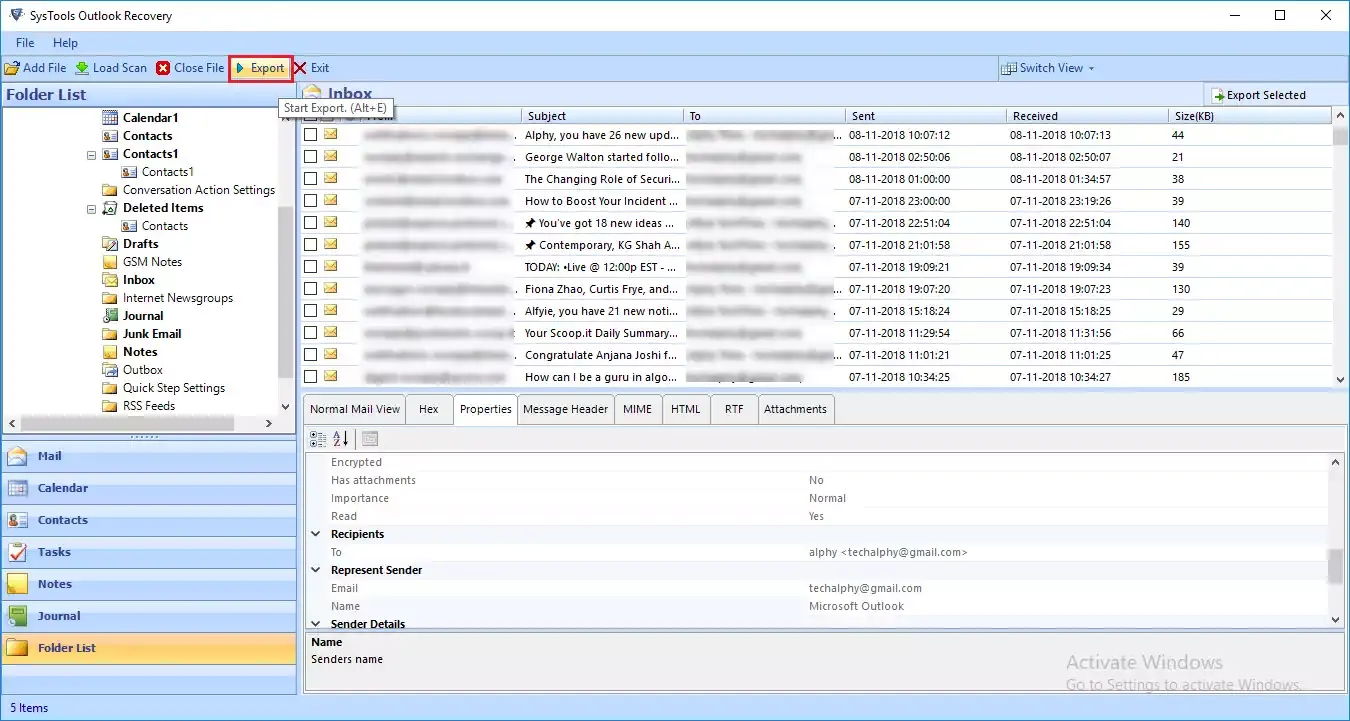Open Load Scan from the toolbar
Image resolution: width=1350 pixels, height=721 pixels.
pyautogui.click(x=111, y=68)
